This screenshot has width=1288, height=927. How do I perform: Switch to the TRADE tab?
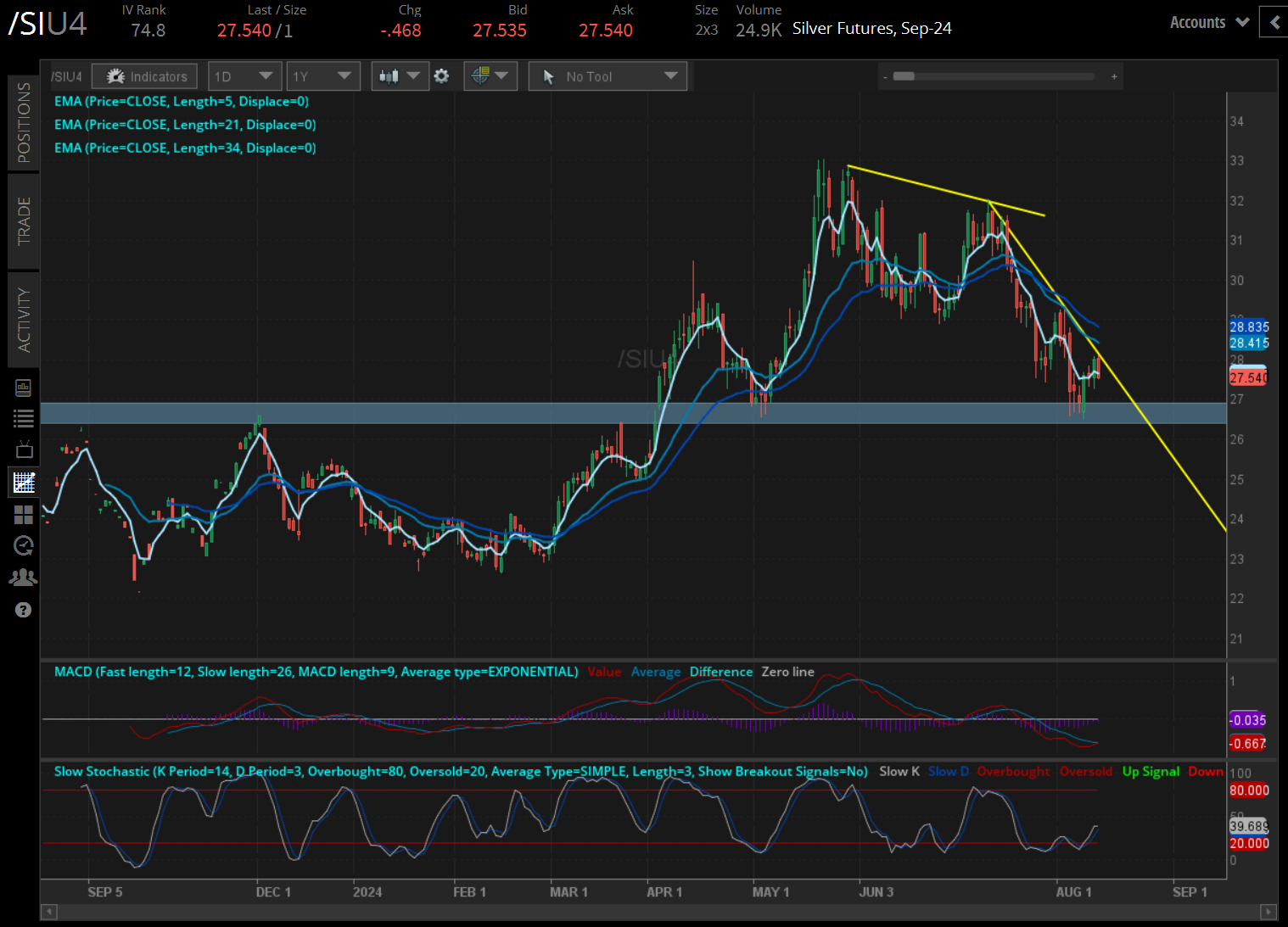[x=24, y=221]
